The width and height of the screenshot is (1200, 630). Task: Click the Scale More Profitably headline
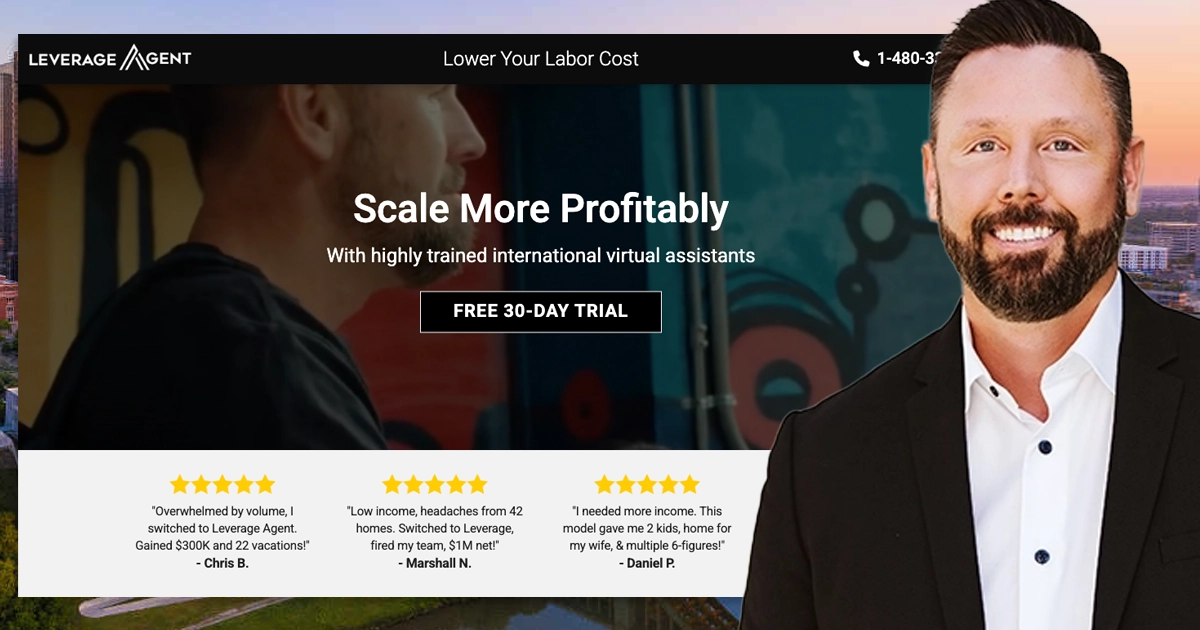click(x=540, y=209)
